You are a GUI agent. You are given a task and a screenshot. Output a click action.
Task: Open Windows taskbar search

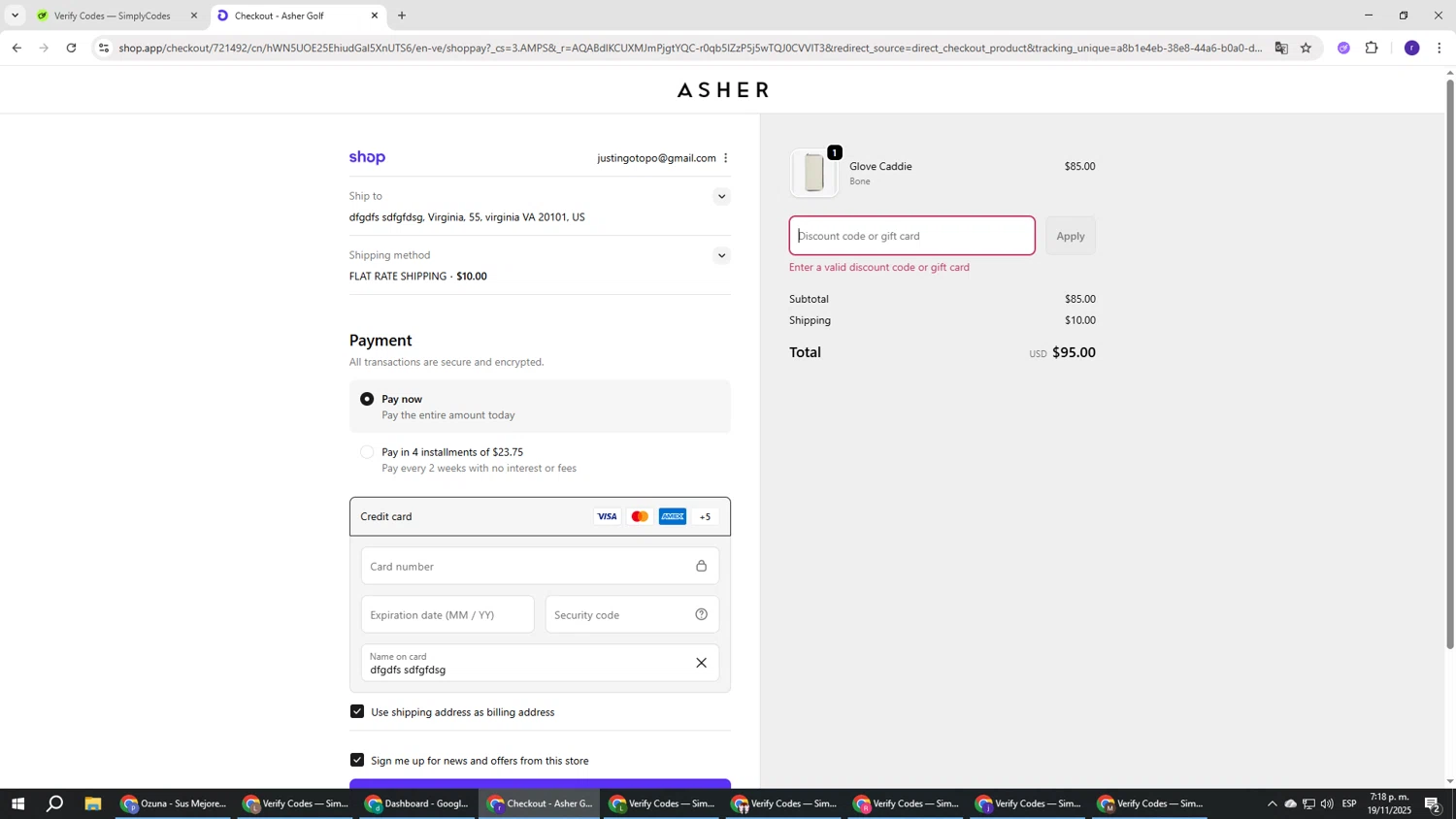point(55,803)
